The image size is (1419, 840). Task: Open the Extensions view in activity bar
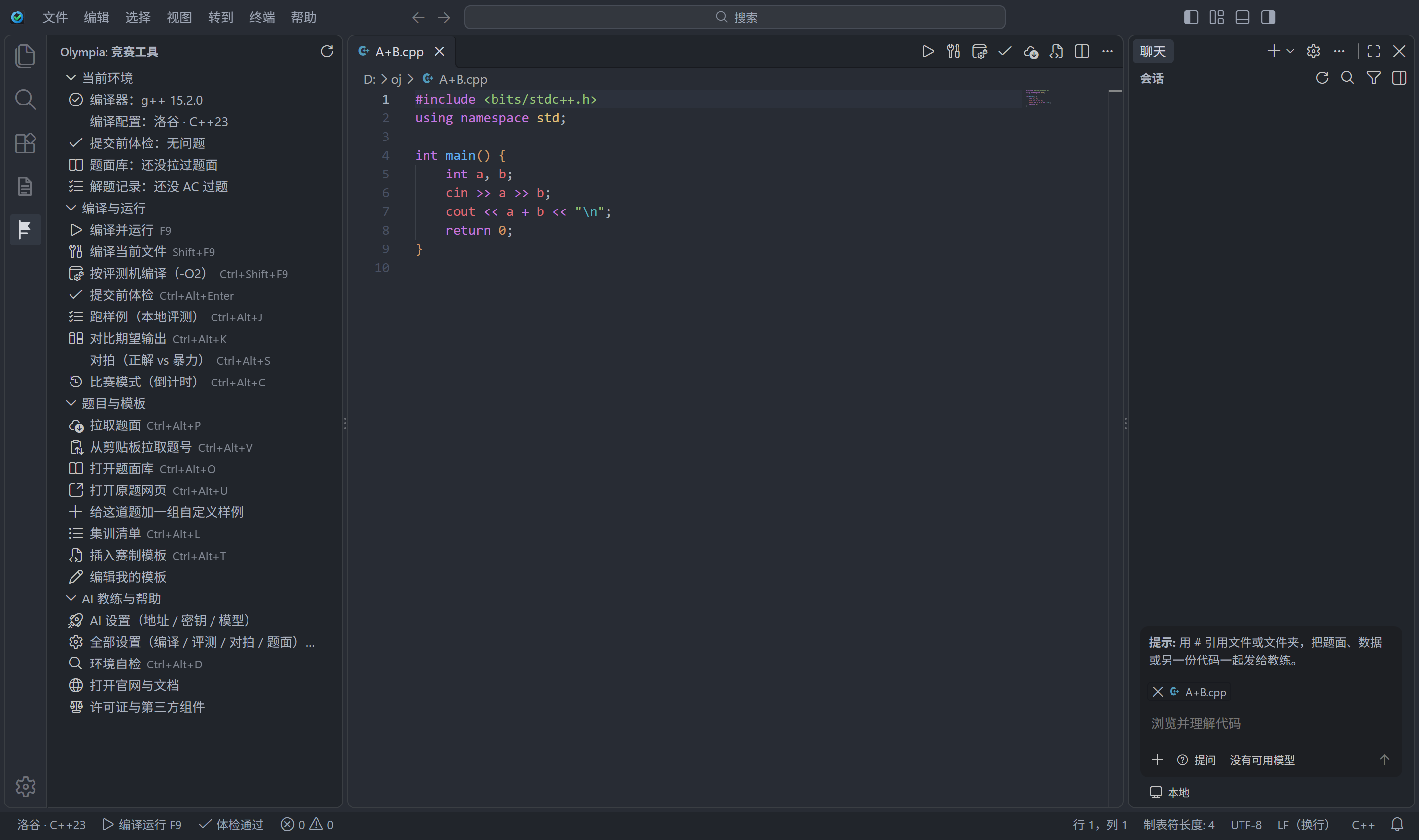click(25, 142)
